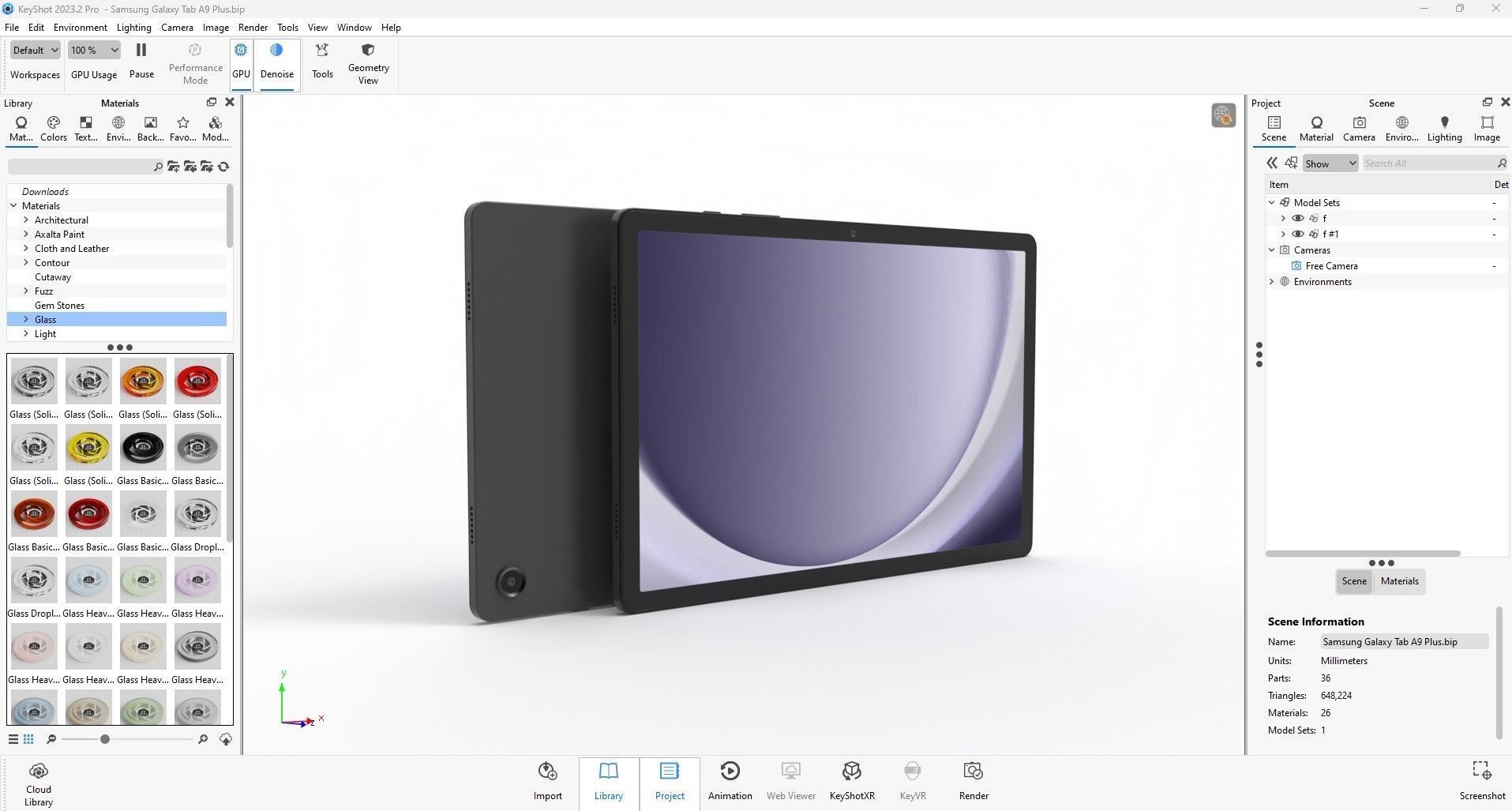Collapse the Cameras node
This screenshot has height=811, width=1512.
click(1272, 250)
